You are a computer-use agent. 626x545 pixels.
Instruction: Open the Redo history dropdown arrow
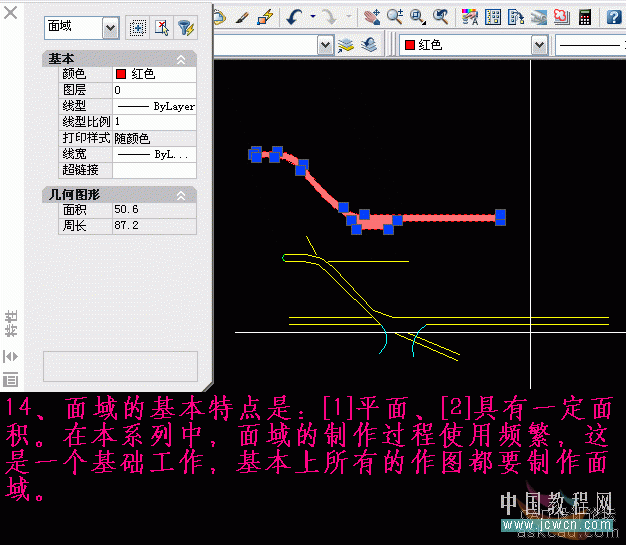click(349, 17)
